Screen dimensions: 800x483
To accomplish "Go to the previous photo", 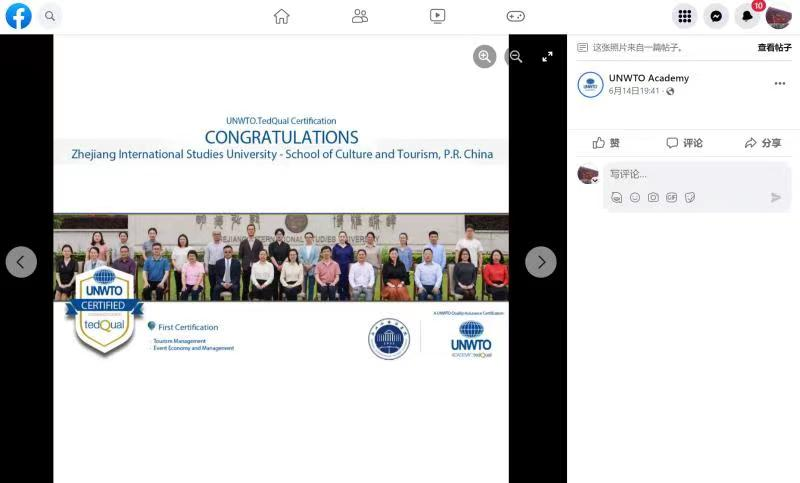I will pyautogui.click(x=21, y=262).
